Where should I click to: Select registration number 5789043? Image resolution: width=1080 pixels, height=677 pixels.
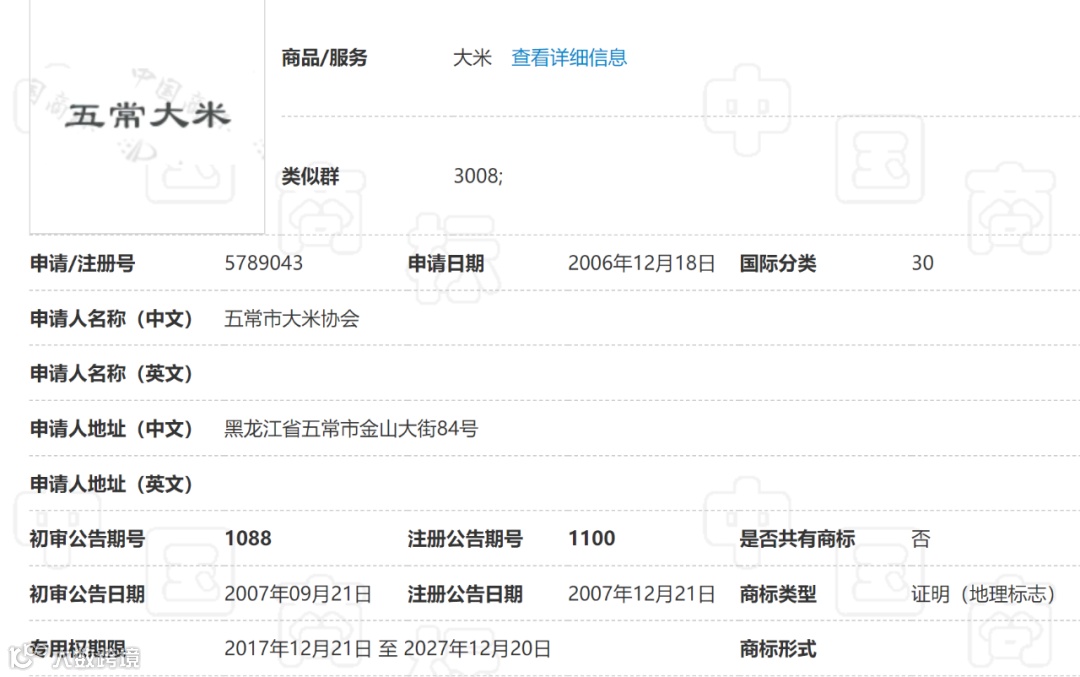[x=263, y=263]
